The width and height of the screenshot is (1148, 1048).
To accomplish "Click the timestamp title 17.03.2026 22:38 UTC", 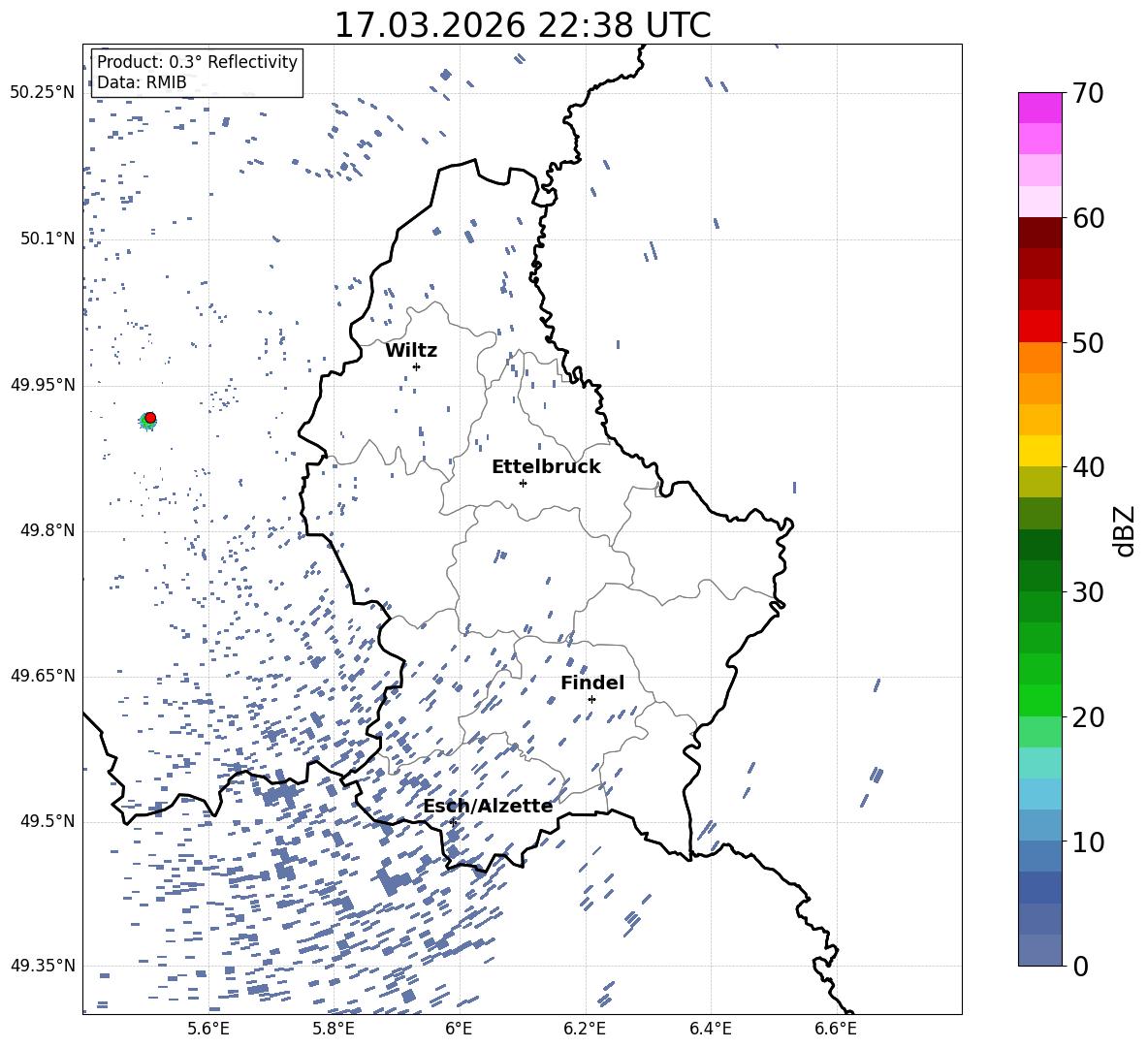I will (523, 25).
